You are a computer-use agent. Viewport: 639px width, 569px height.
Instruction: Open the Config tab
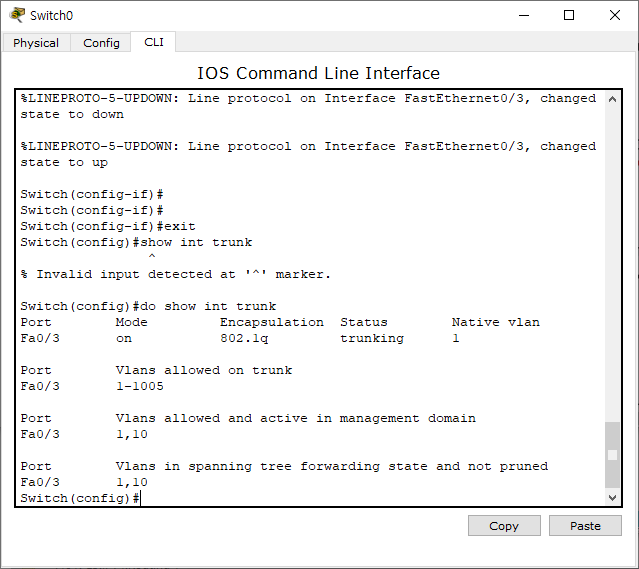tap(101, 43)
